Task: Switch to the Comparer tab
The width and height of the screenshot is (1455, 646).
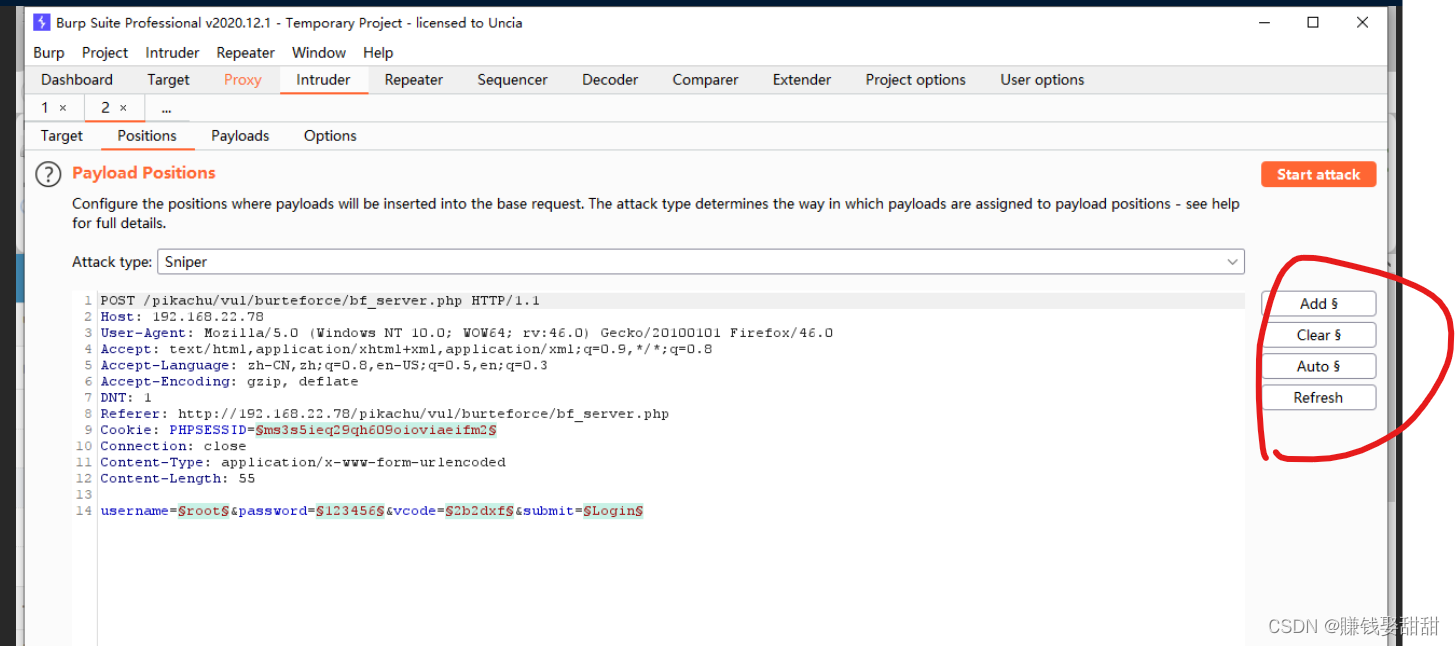Action: [x=705, y=80]
